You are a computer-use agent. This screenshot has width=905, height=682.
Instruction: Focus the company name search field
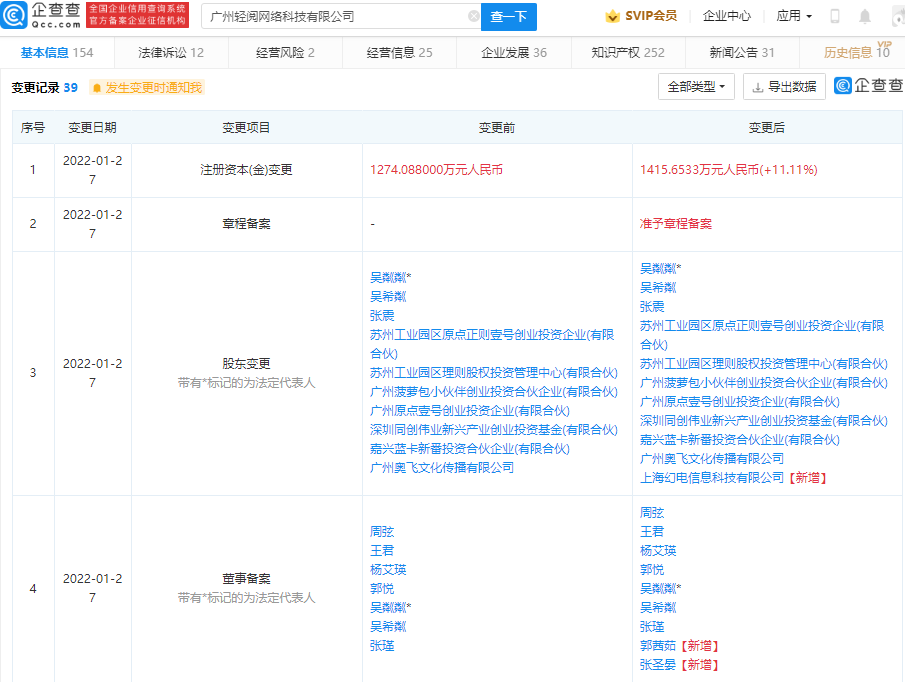click(x=341, y=17)
